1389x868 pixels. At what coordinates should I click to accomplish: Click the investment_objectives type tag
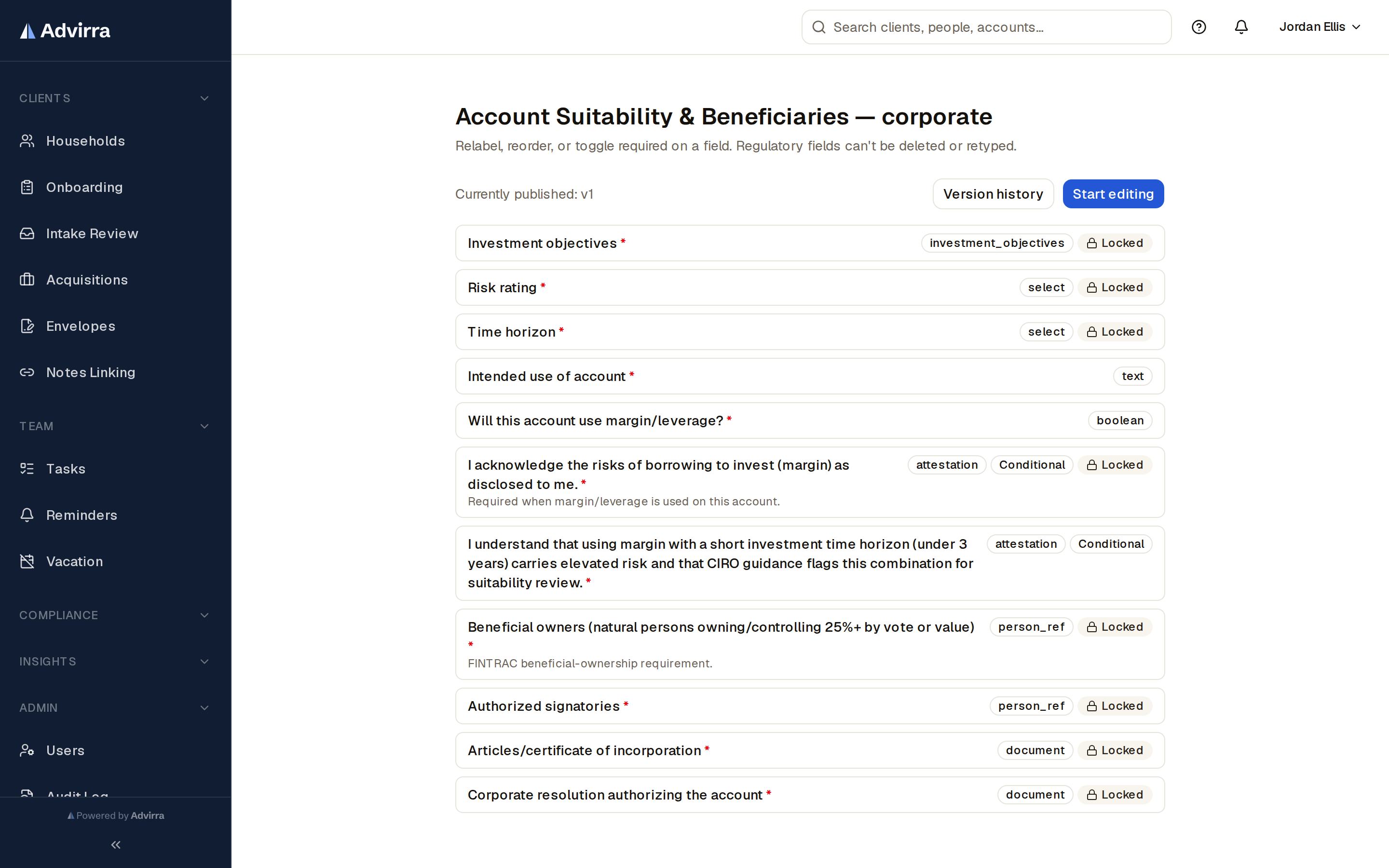(997, 244)
